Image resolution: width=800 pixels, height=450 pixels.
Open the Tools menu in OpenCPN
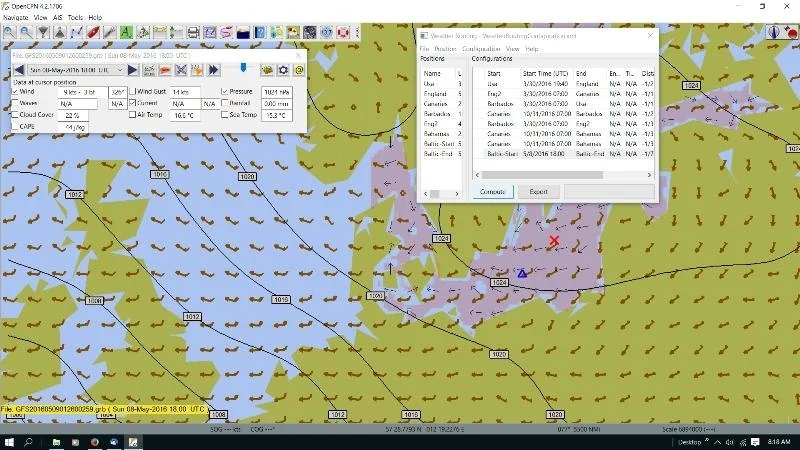[75, 17]
